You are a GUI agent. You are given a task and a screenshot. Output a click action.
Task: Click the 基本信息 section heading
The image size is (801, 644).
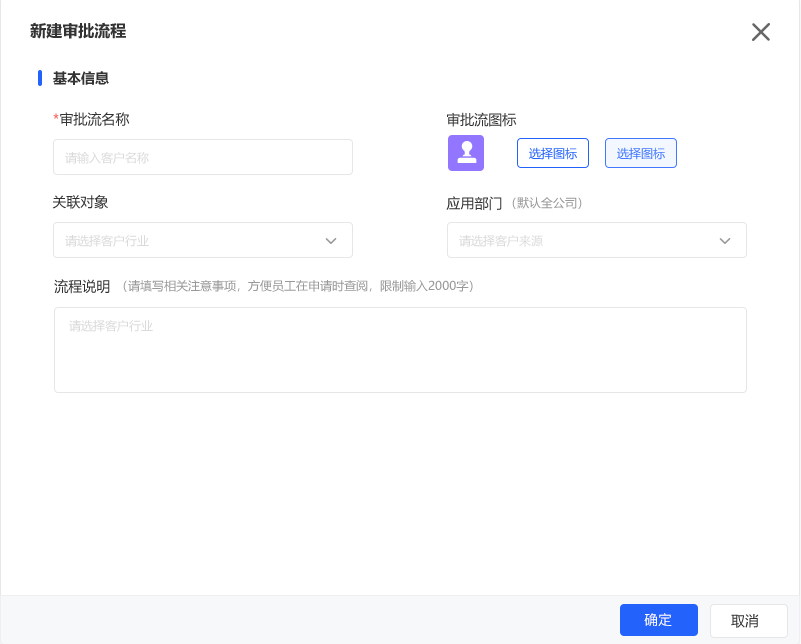point(81,78)
